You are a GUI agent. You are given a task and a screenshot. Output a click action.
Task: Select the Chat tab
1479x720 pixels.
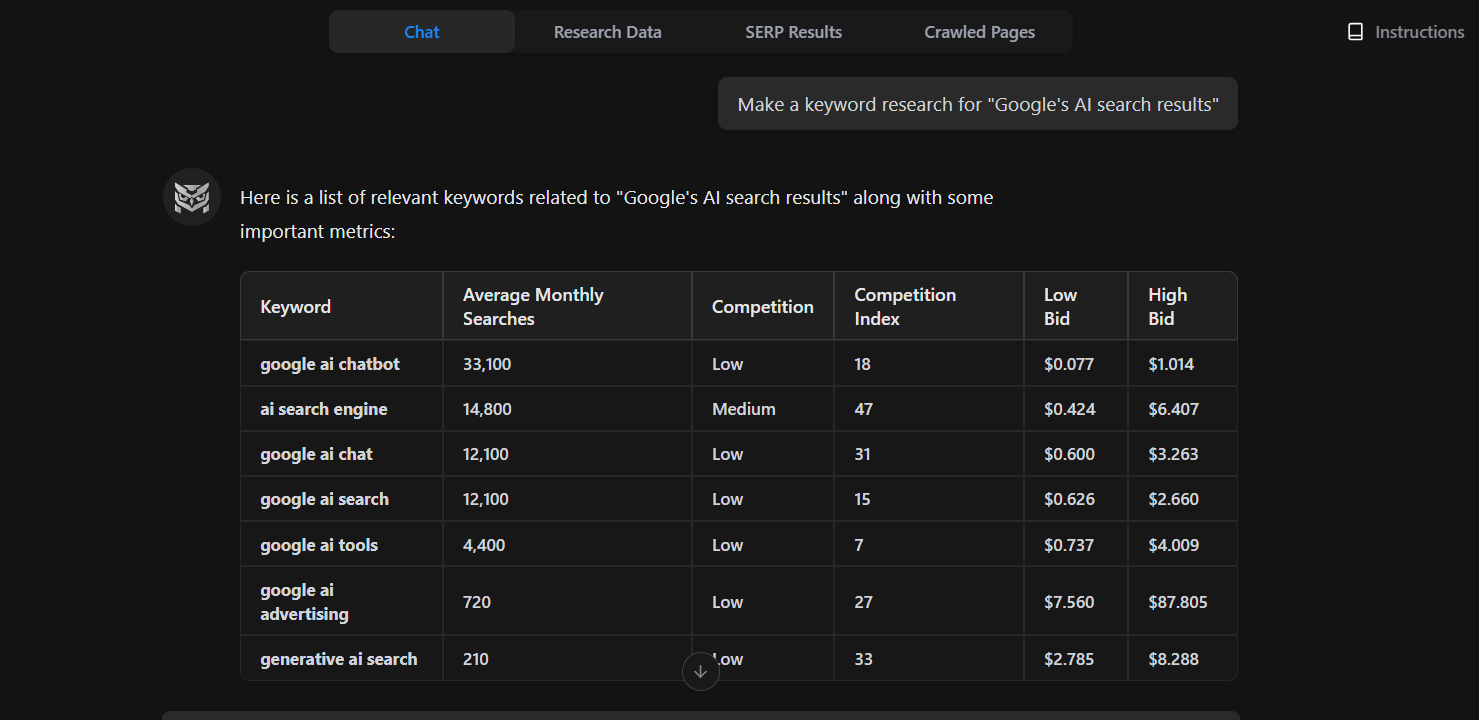(x=421, y=31)
